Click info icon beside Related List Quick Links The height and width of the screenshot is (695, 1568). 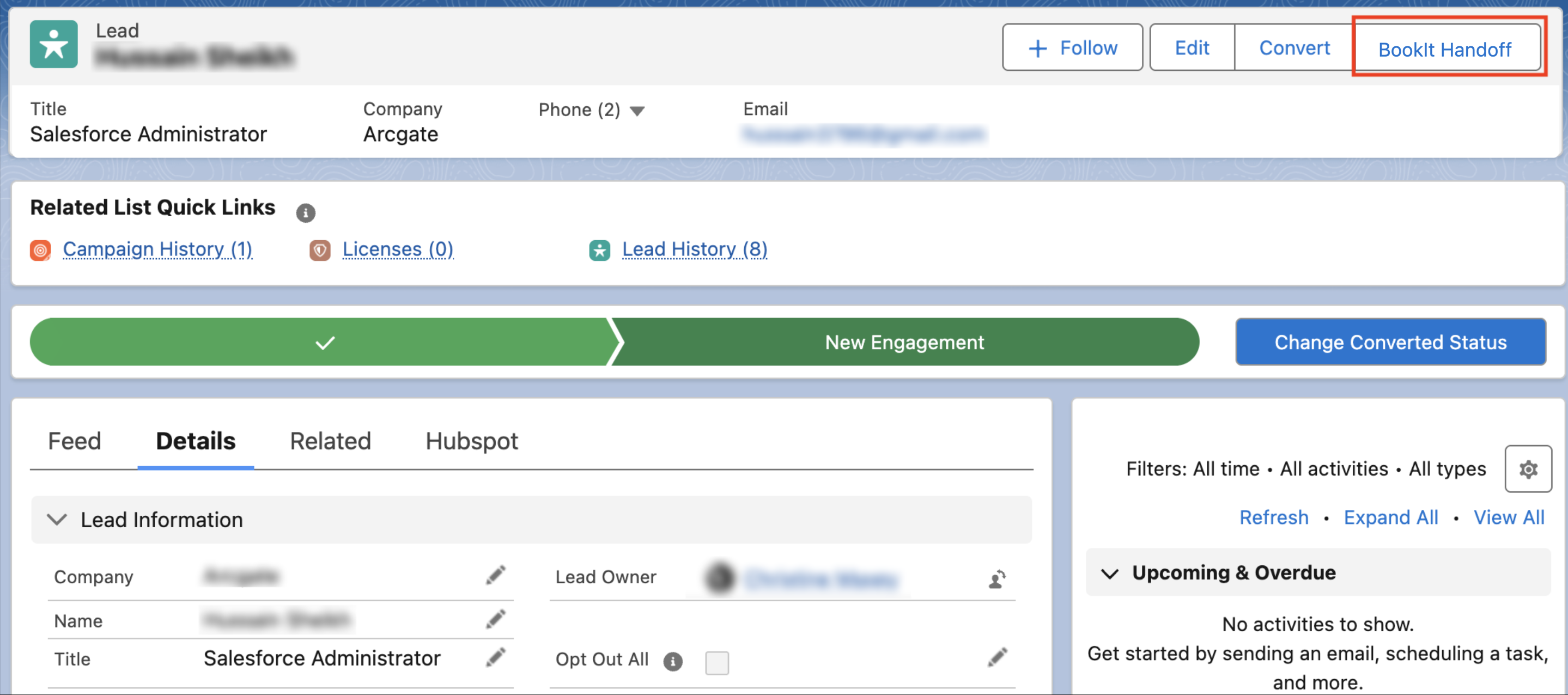[x=305, y=213]
